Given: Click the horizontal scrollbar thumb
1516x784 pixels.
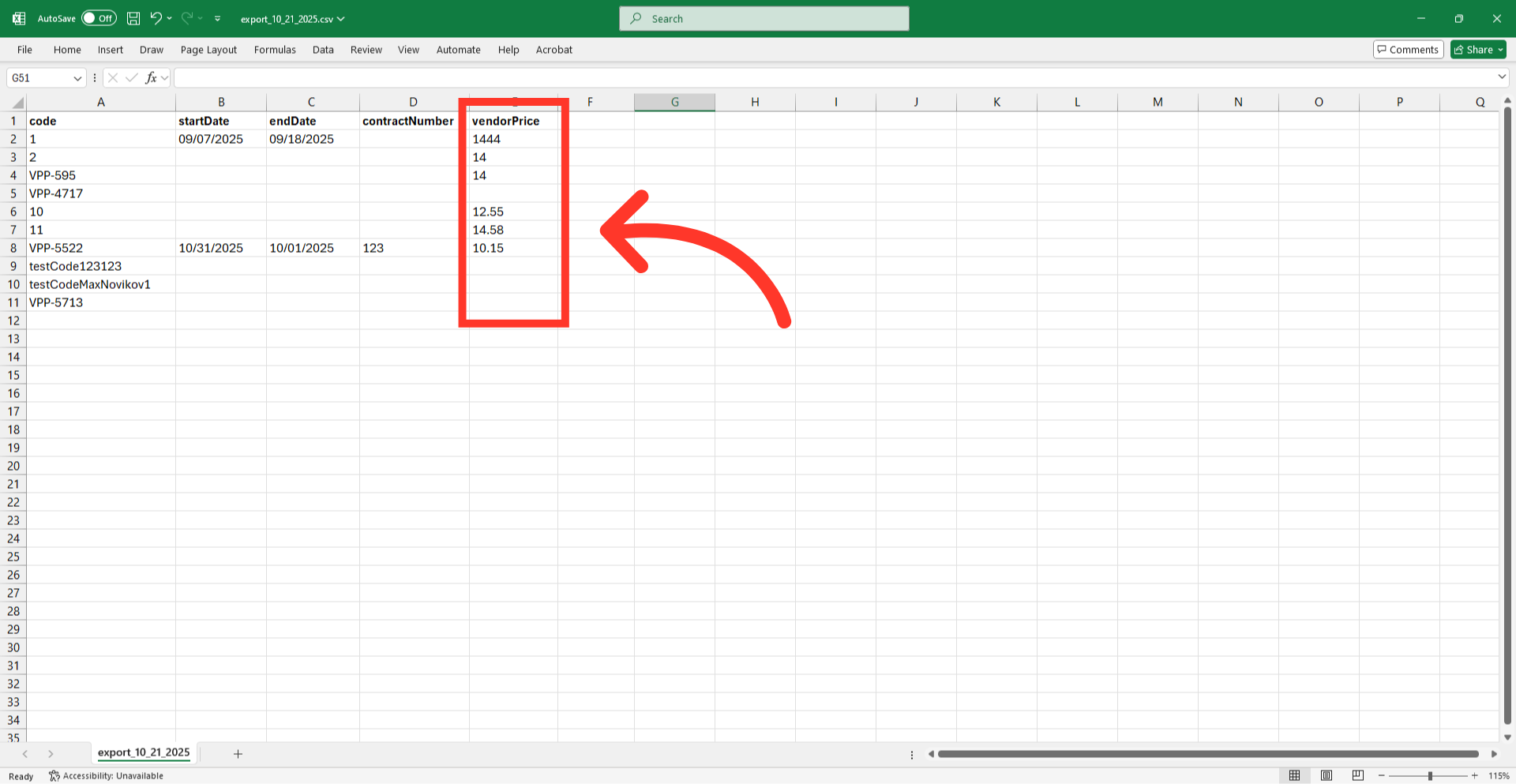Looking at the screenshot, I should 1208,754.
